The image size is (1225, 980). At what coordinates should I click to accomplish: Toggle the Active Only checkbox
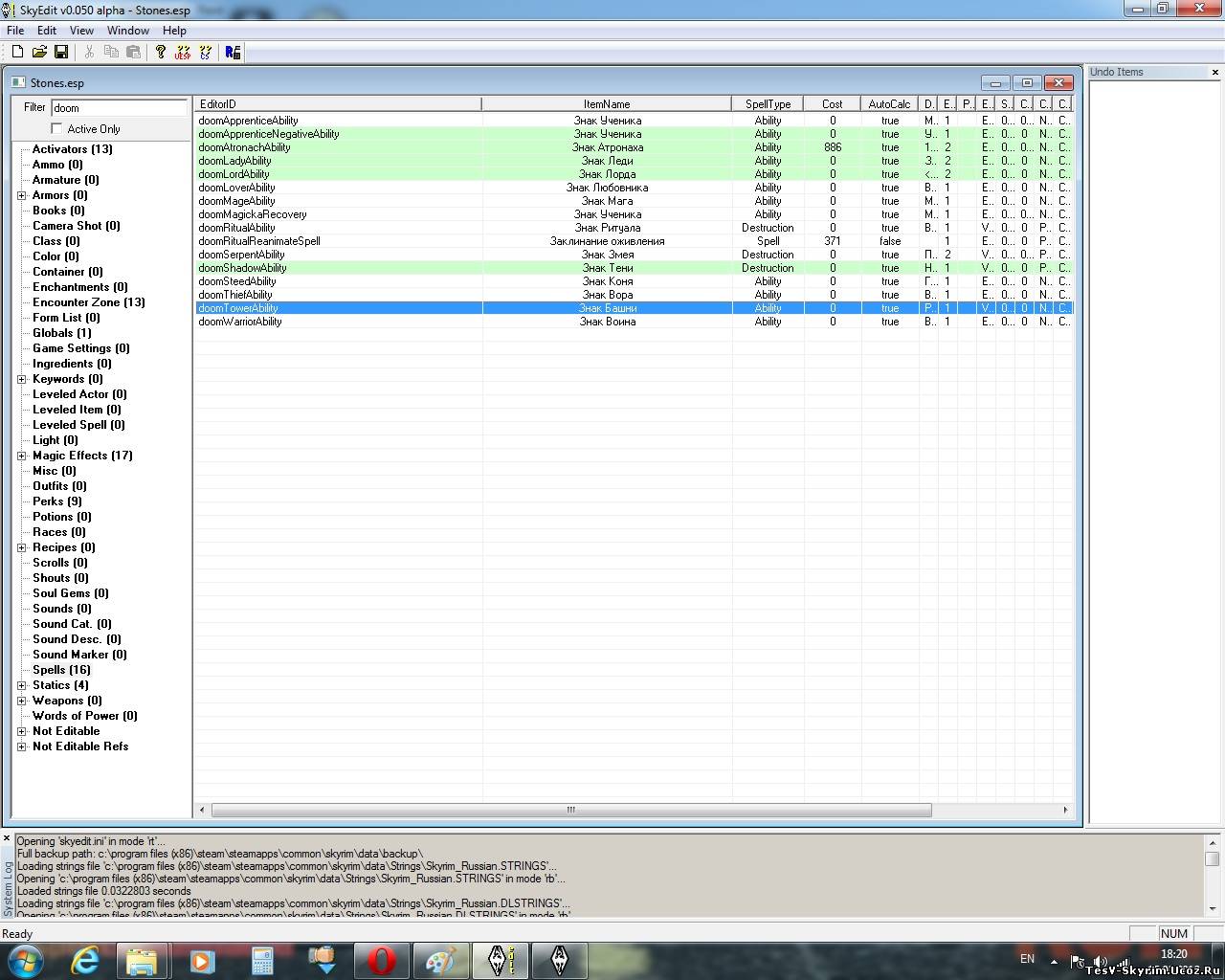pos(56,128)
